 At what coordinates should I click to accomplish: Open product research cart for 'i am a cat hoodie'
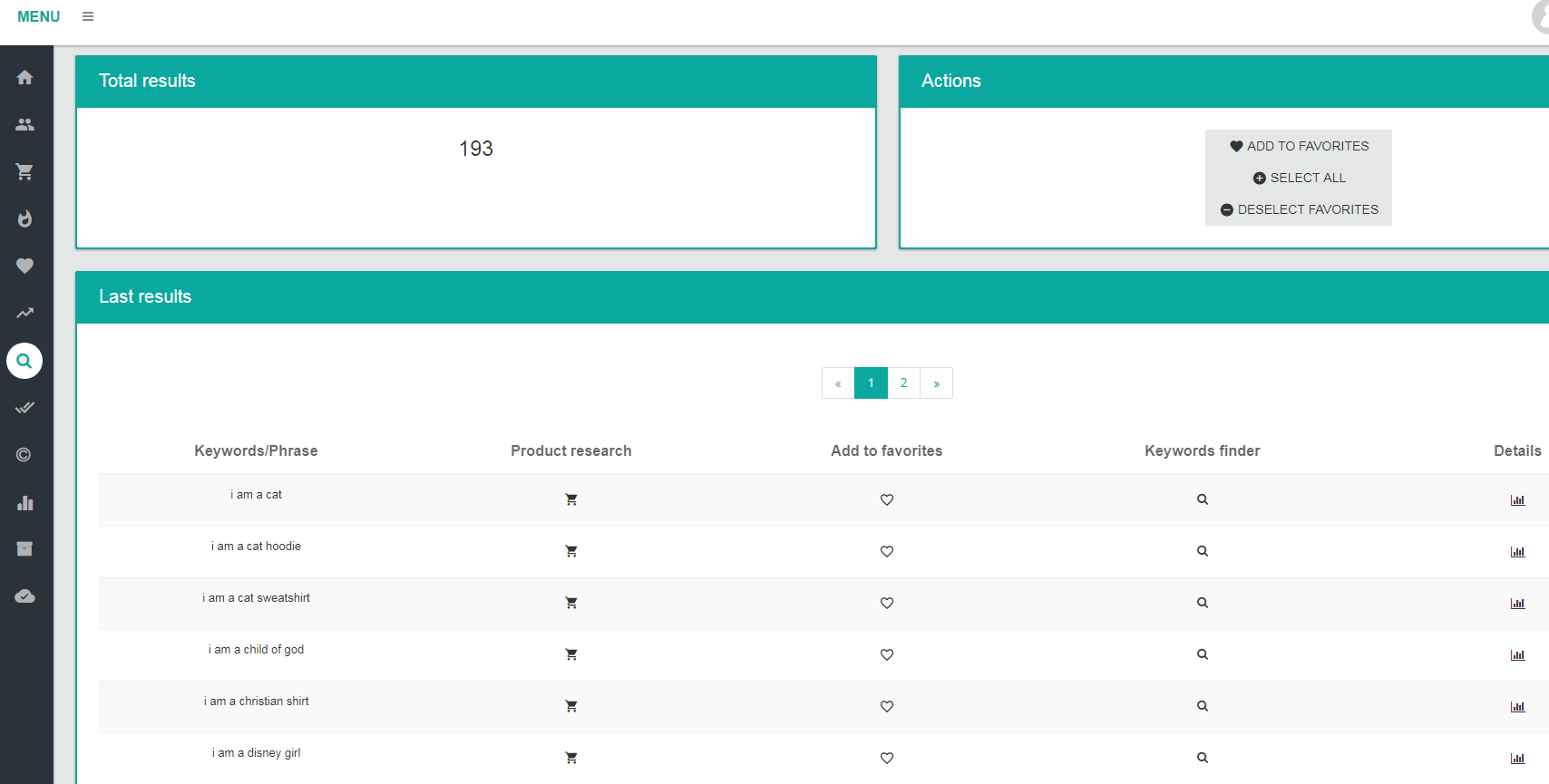(571, 551)
